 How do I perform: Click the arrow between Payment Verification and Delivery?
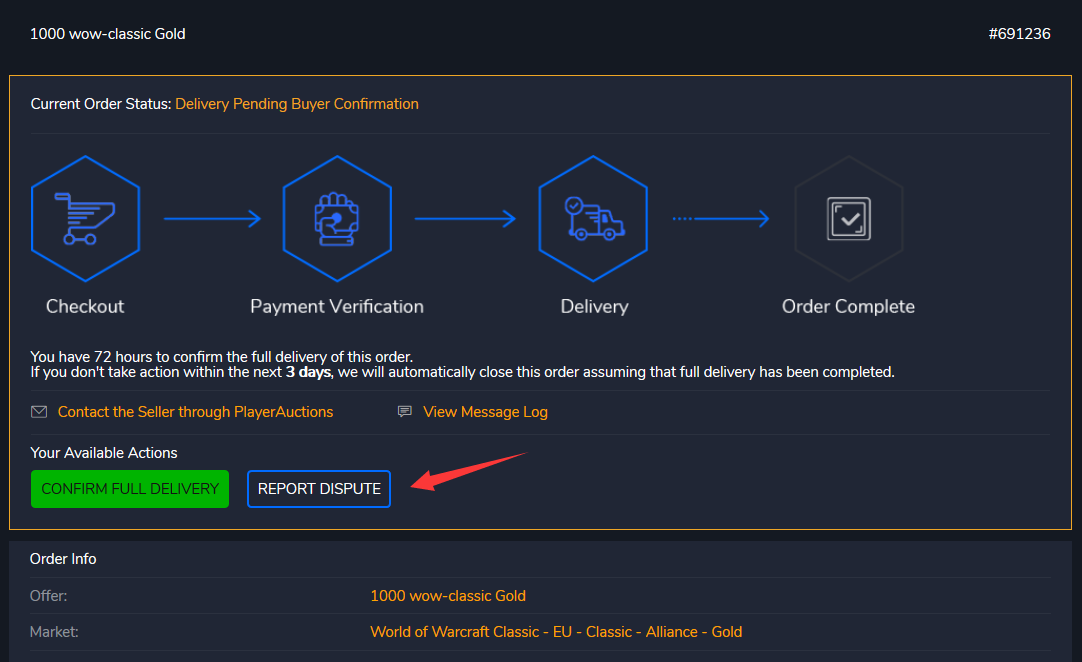[x=465, y=219]
